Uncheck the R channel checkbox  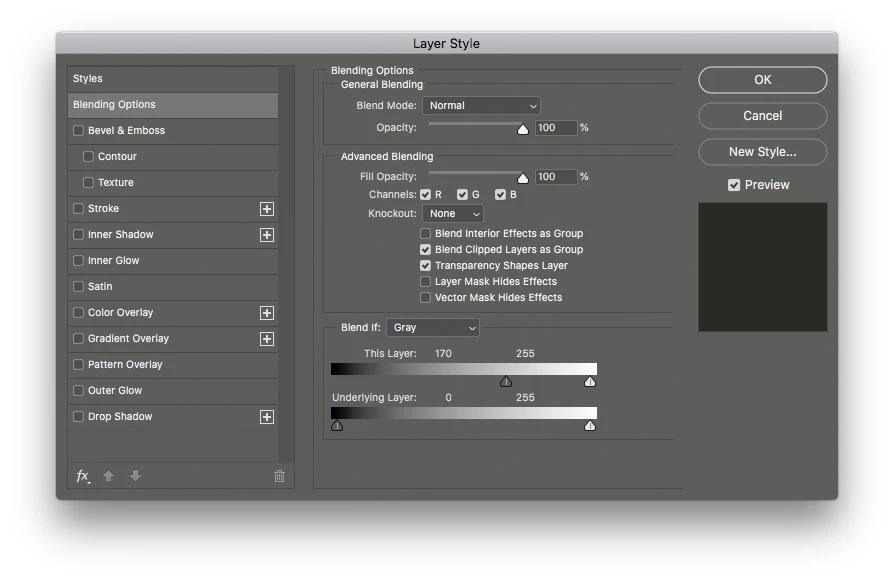(x=425, y=194)
